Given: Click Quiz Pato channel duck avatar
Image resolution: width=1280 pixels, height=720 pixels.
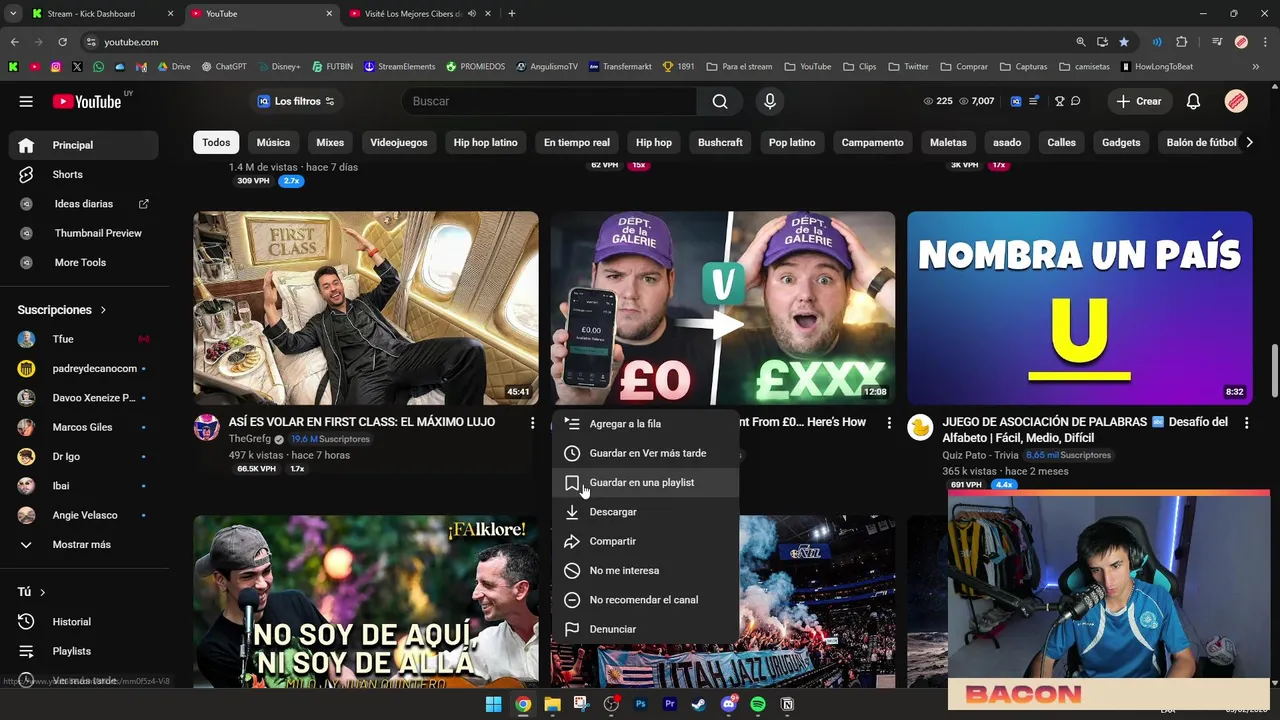Looking at the screenshot, I should click(920, 428).
